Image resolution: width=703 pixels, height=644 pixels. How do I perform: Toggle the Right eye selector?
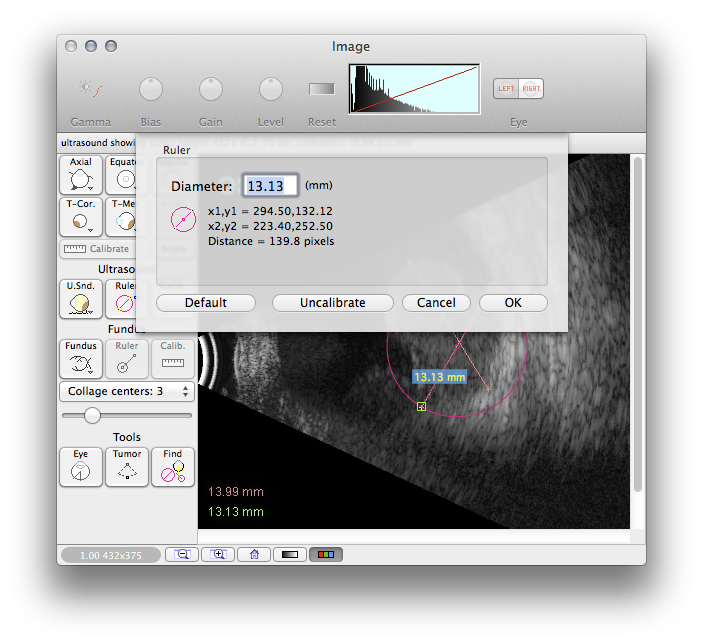(x=531, y=89)
